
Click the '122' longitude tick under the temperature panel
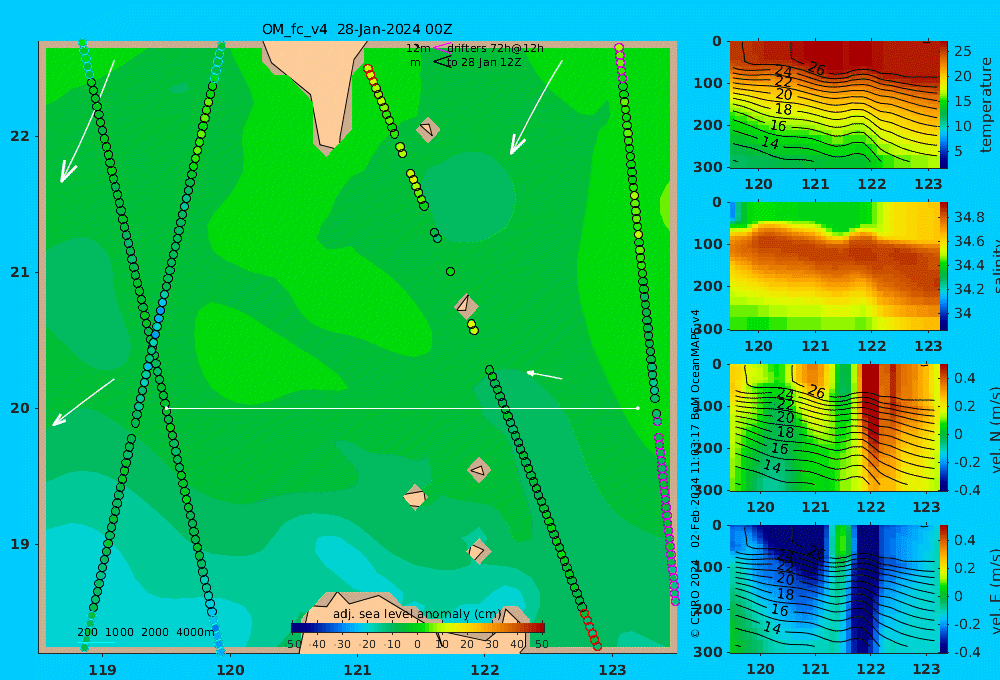(x=872, y=184)
